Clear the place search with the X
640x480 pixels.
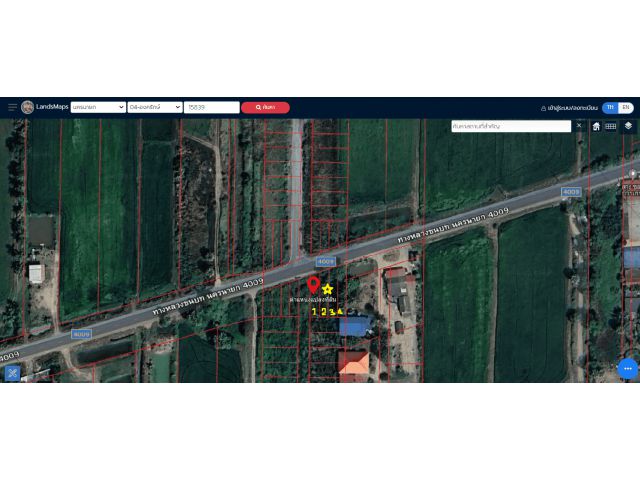579,126
